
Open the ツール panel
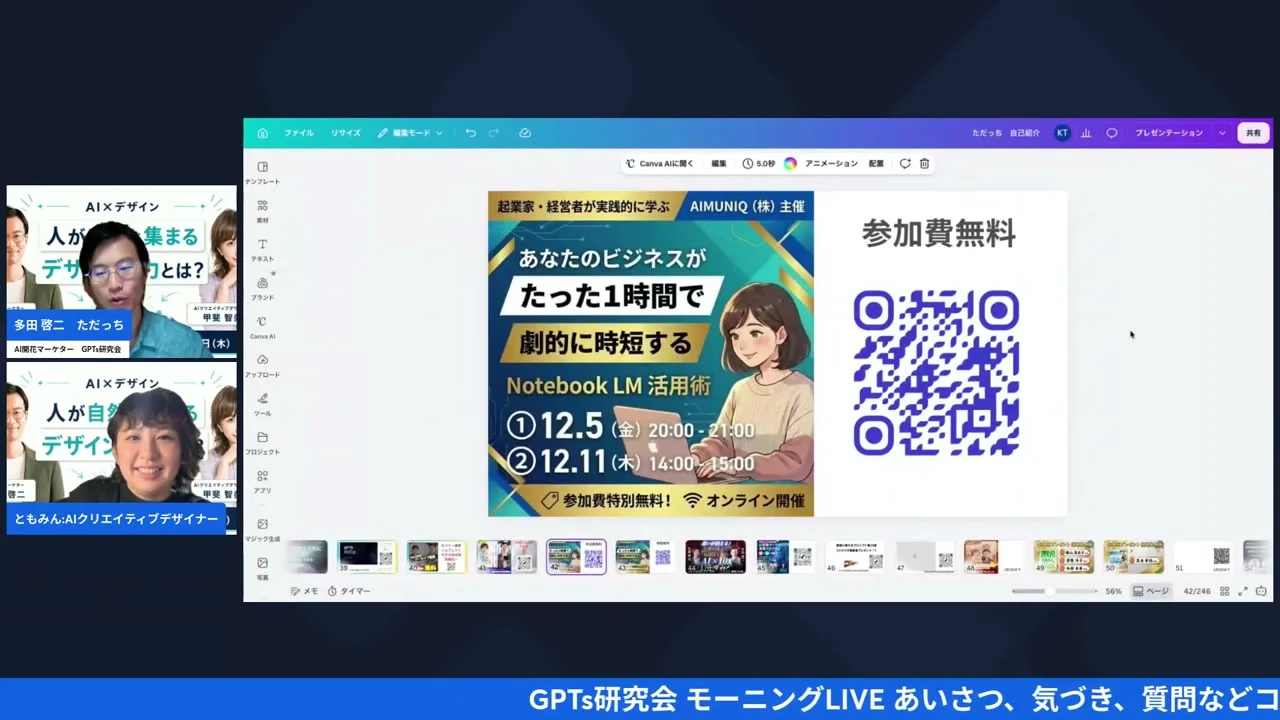(x=262, y=404)
